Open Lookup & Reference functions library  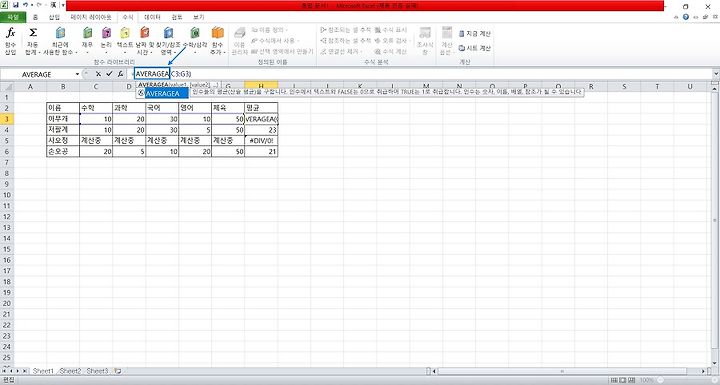pos(169,41)
